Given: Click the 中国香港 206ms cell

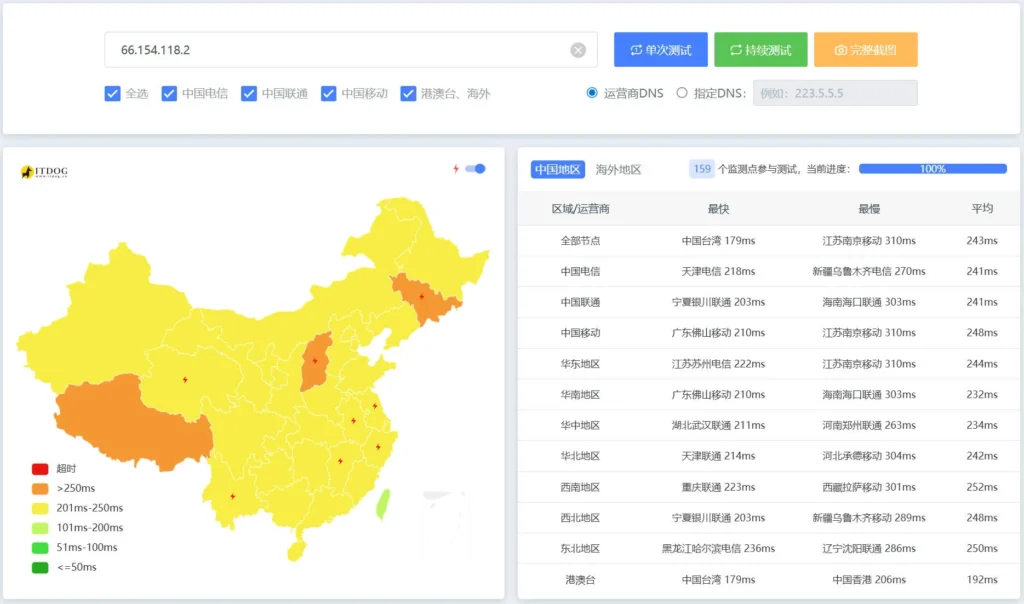Looking at the screenshot, I should point(869,579).
